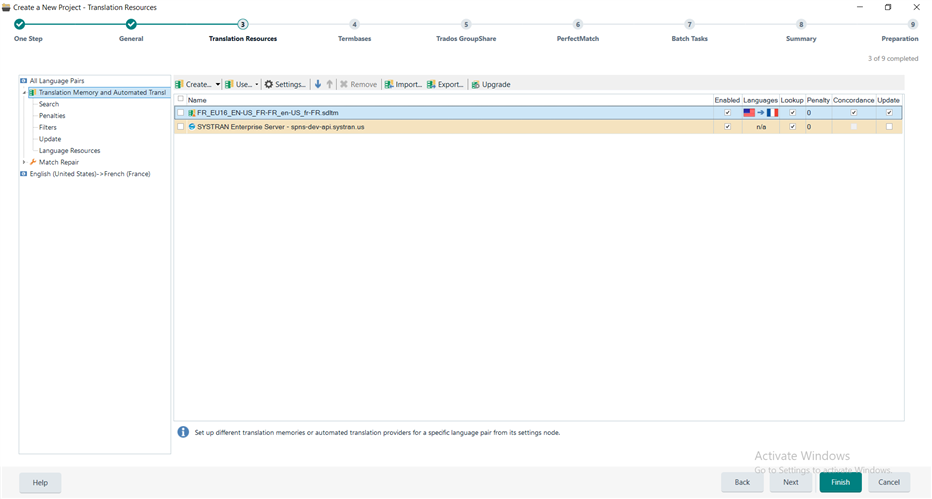The image size is (932, 499).
Task: Select Filters in the settings tree
Action: [x=48, y=127]
